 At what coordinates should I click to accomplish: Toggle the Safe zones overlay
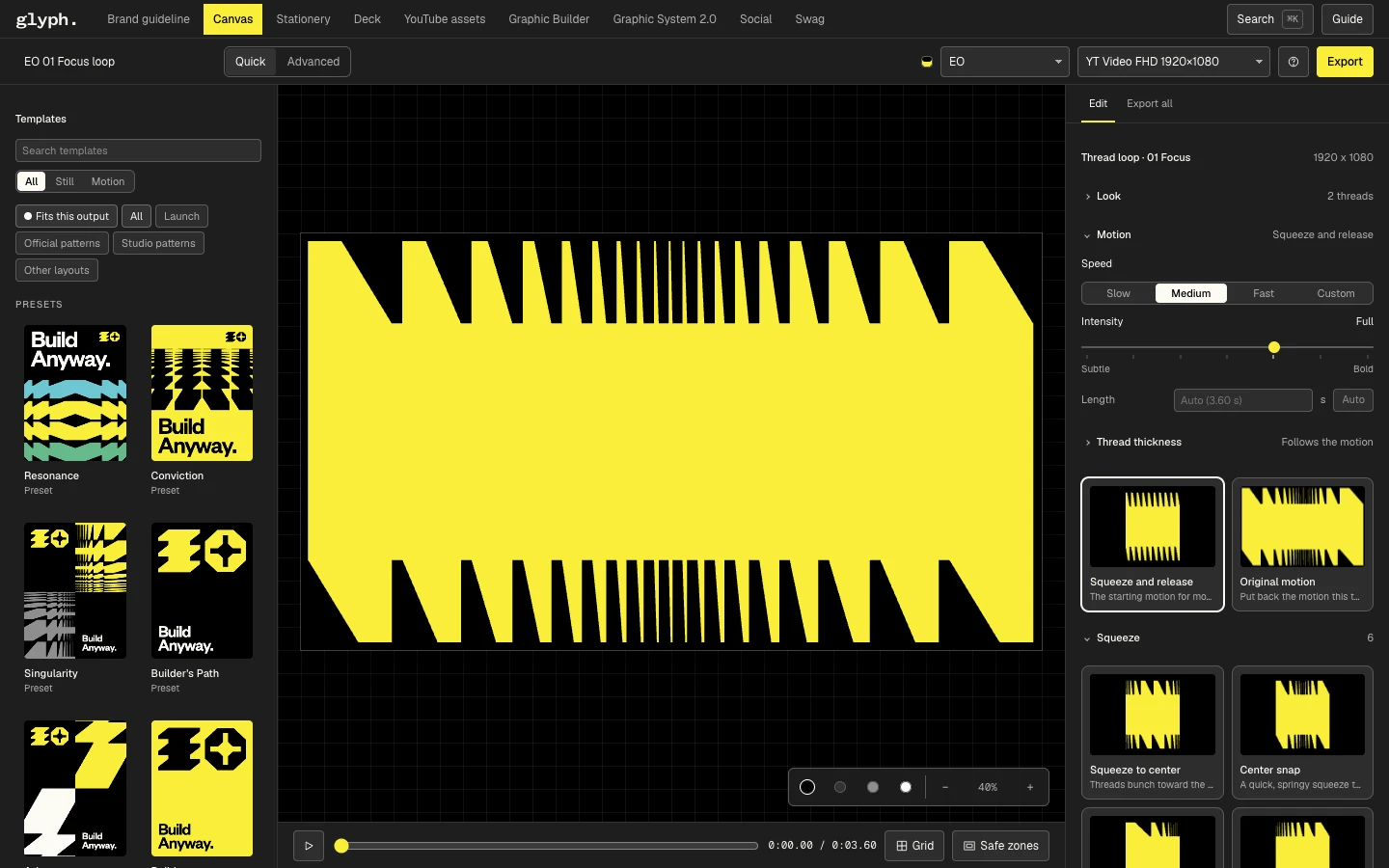click(x=1000, y=846)
